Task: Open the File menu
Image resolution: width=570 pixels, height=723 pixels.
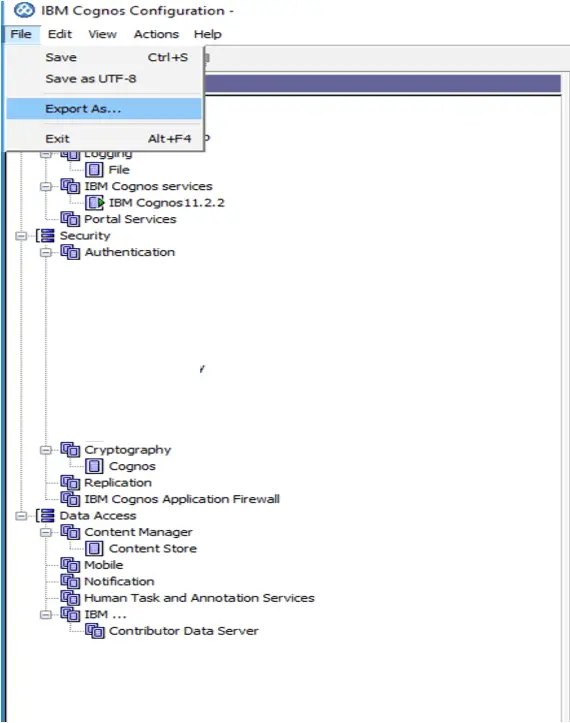Action: tap(21, 34)
